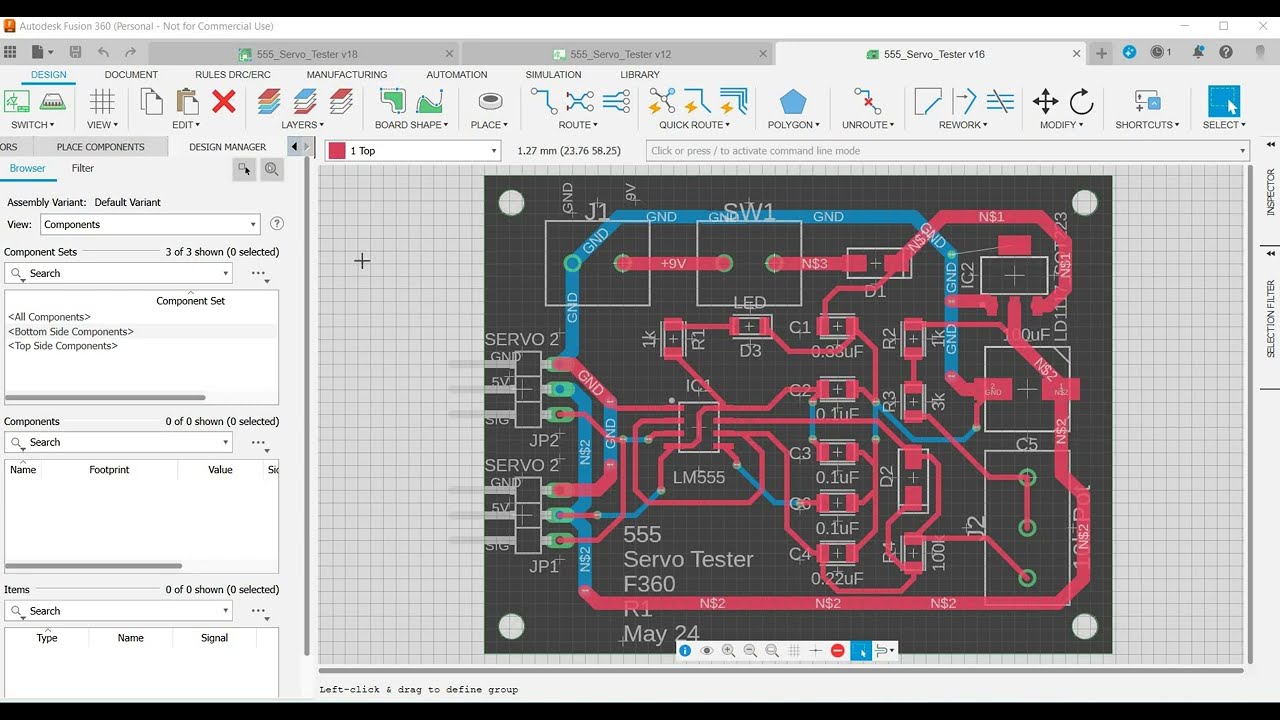Click the Rework miter corner icon

[928, 101]
